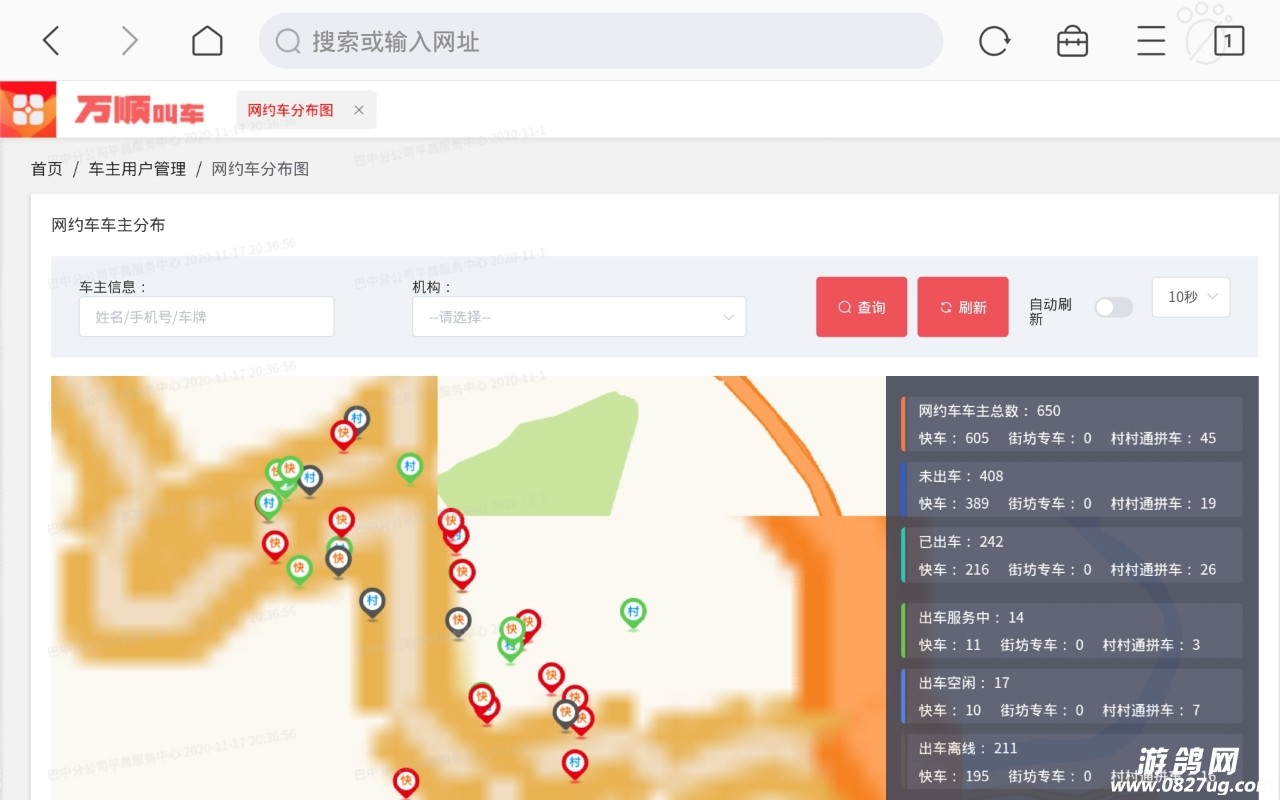This screenshot has width=1280, height=800.
Task: Go to browser home page icon
Action: (x=207, y=41)
